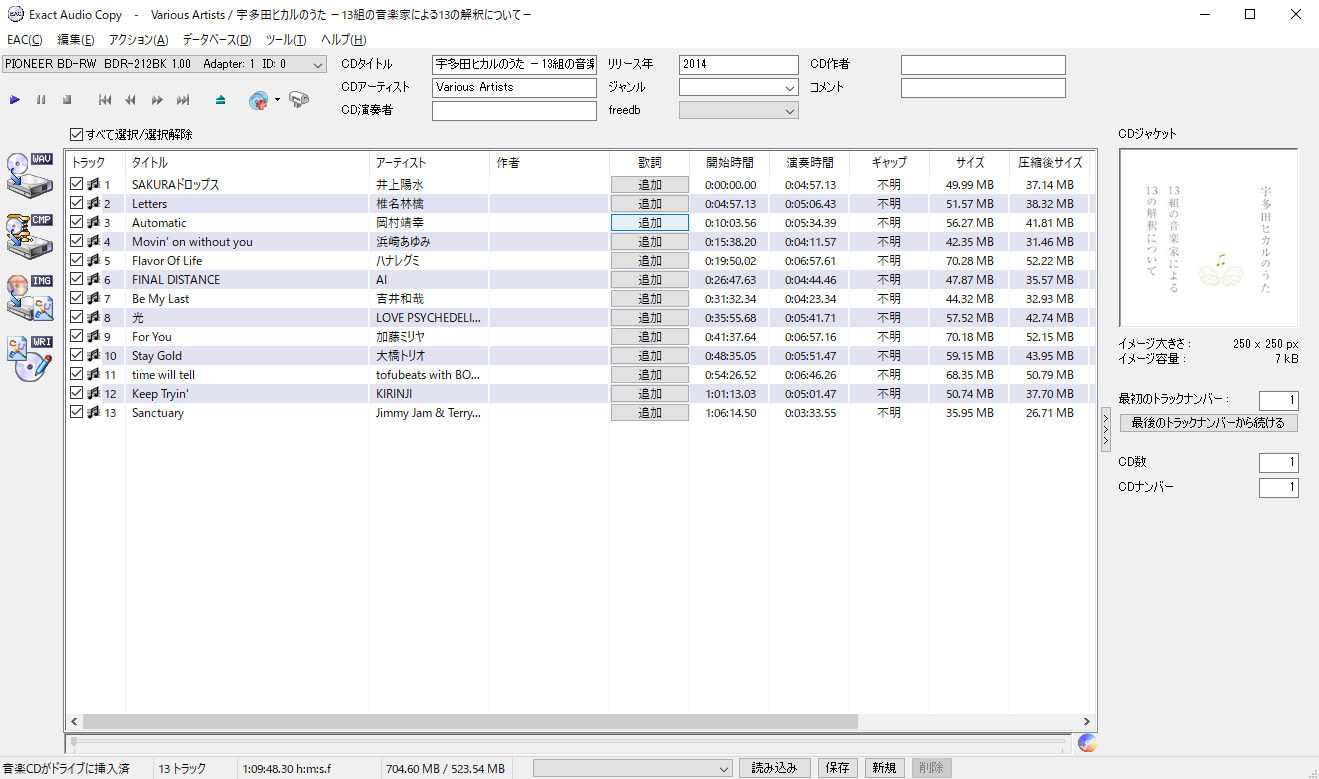1319x779 pixels.
Task: Click music note icon of Letters track
Action: pyautogui.click(x=93, y=203)
